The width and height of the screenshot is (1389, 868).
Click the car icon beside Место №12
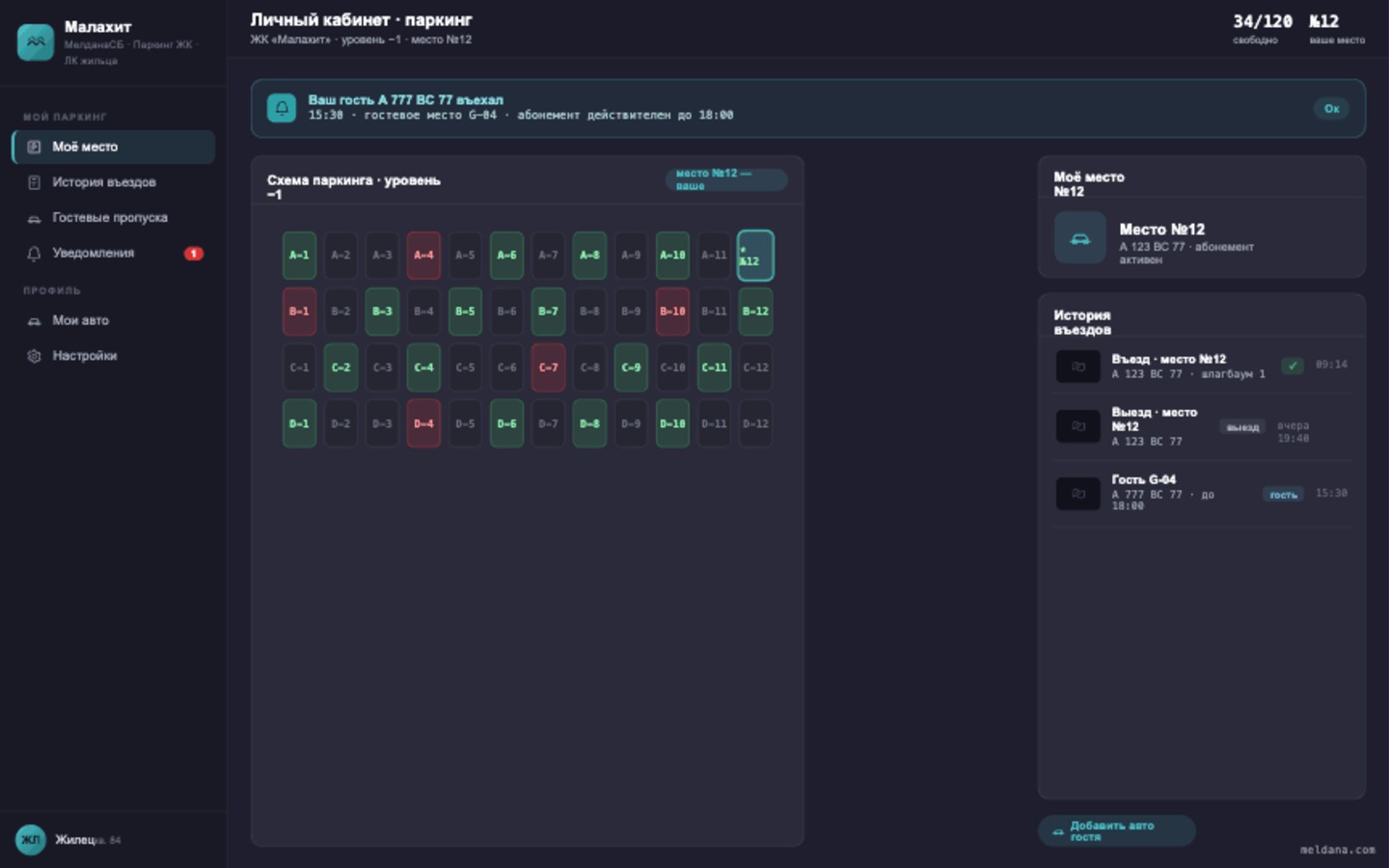point(1079,238)
